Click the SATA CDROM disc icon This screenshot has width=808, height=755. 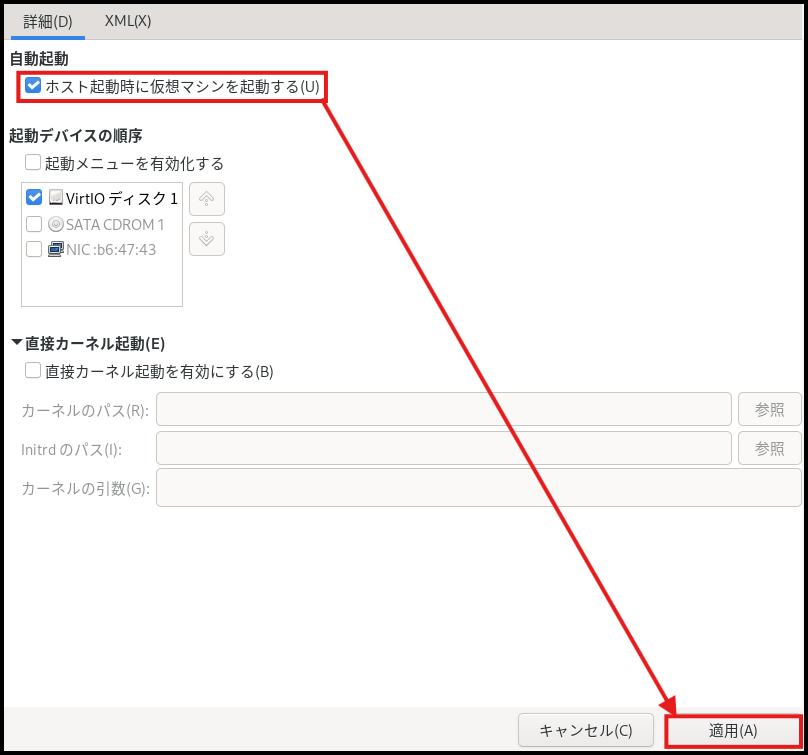[x=56, y=224]
